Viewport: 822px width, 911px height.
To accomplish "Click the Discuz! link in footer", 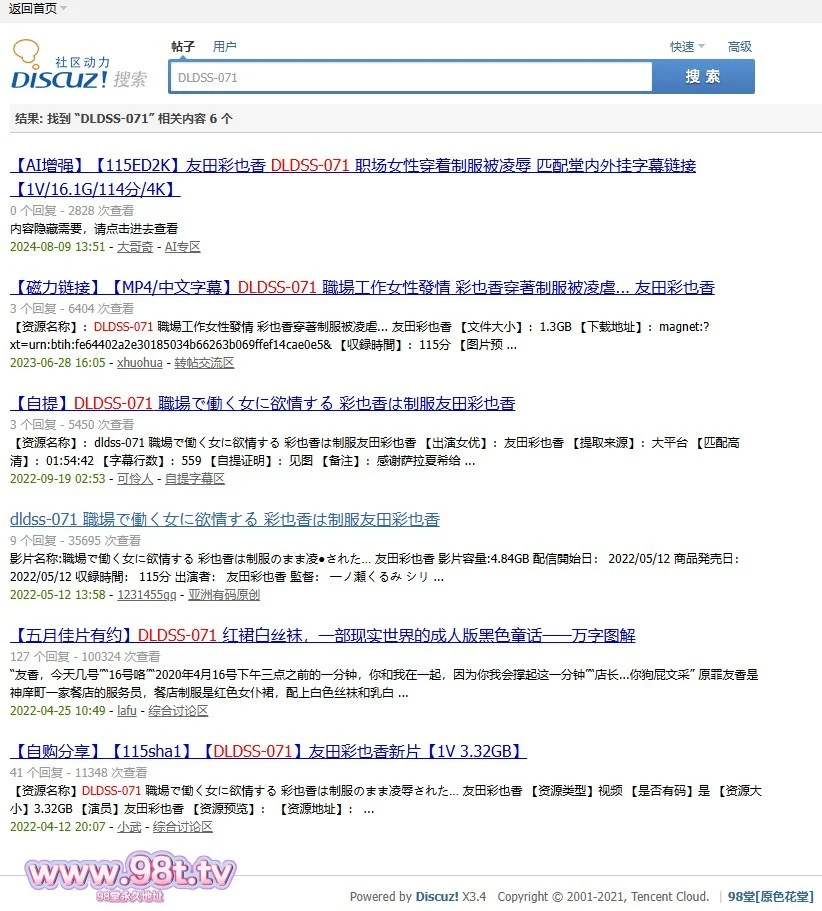I will click(x=437, y=896).
